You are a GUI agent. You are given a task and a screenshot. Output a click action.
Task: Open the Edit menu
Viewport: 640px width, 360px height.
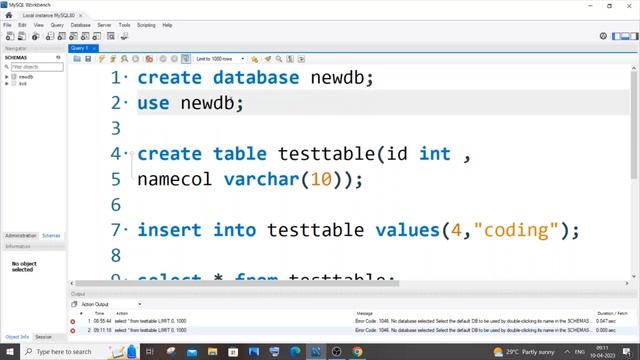point(22,25)
